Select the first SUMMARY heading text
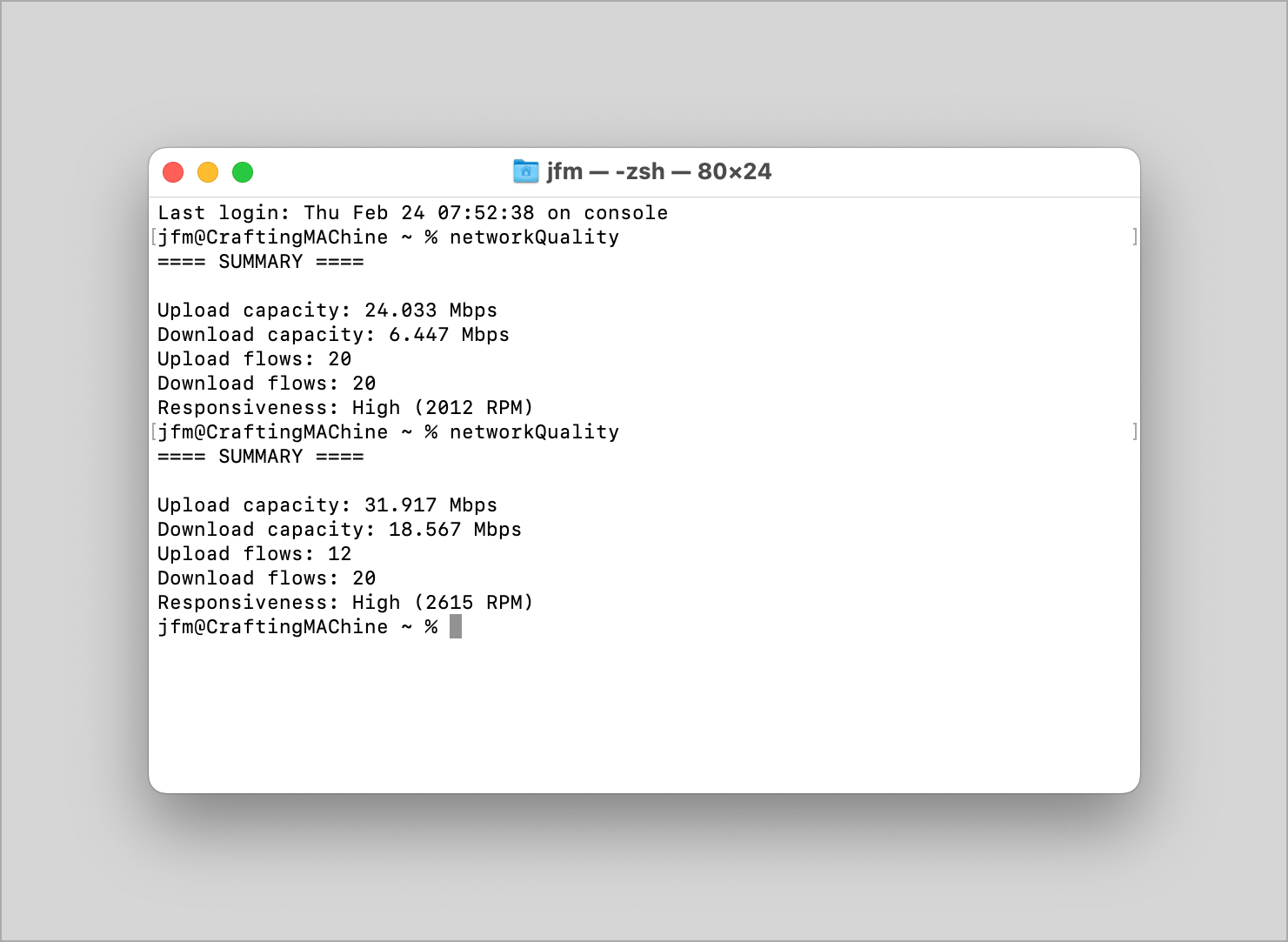Viewport: 1288px width, 942px height. [x=260, y=261]
